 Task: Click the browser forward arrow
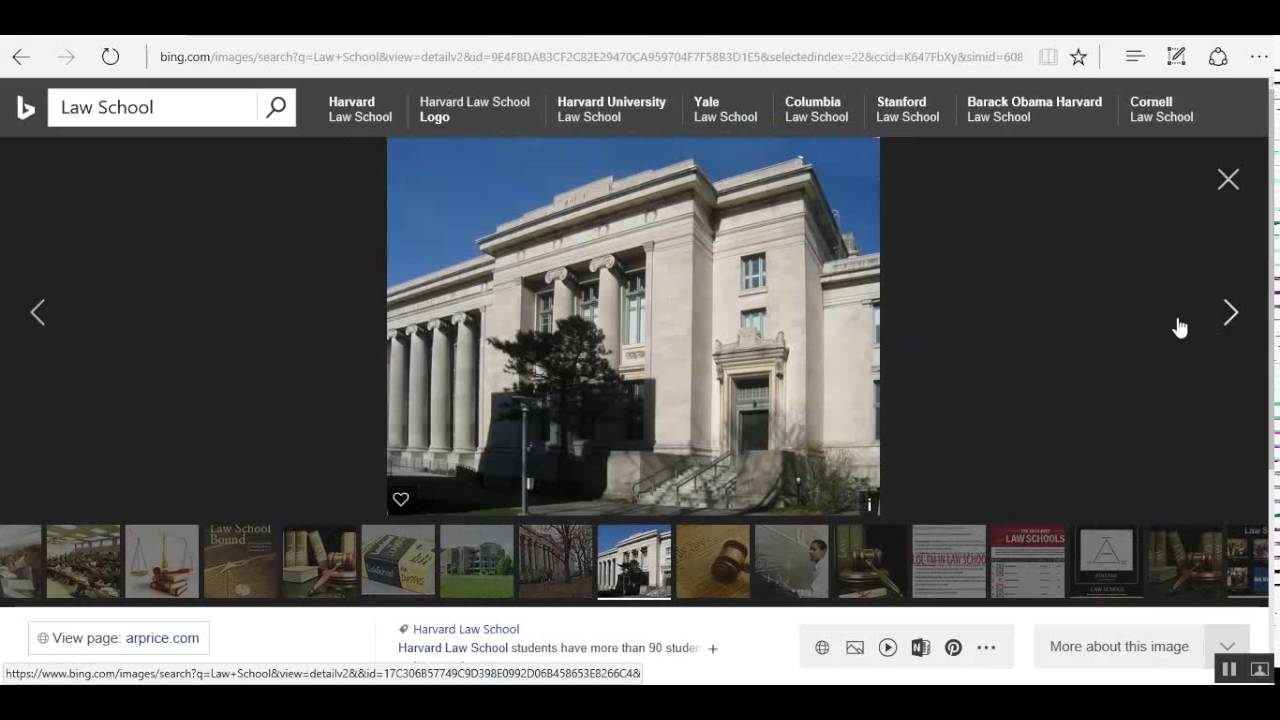click(x=66, y=57)
